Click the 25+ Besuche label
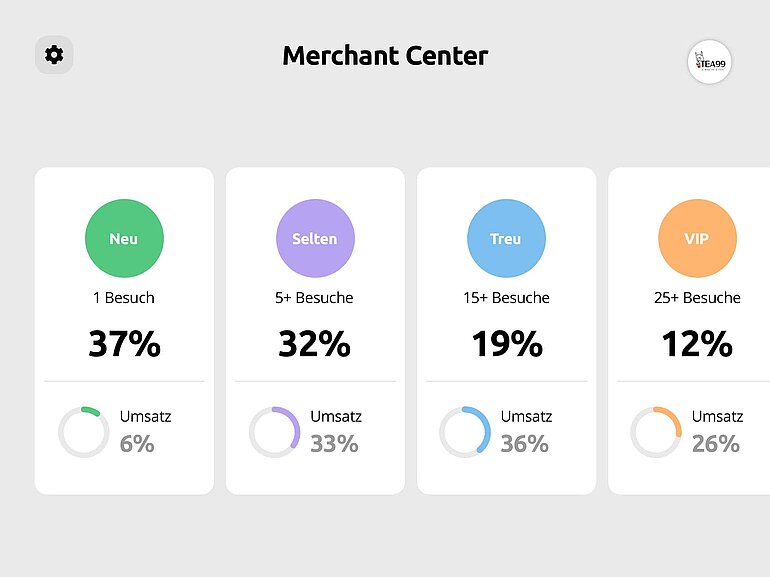The width and height of the screenshot is (770, 577). click(697, 298)
